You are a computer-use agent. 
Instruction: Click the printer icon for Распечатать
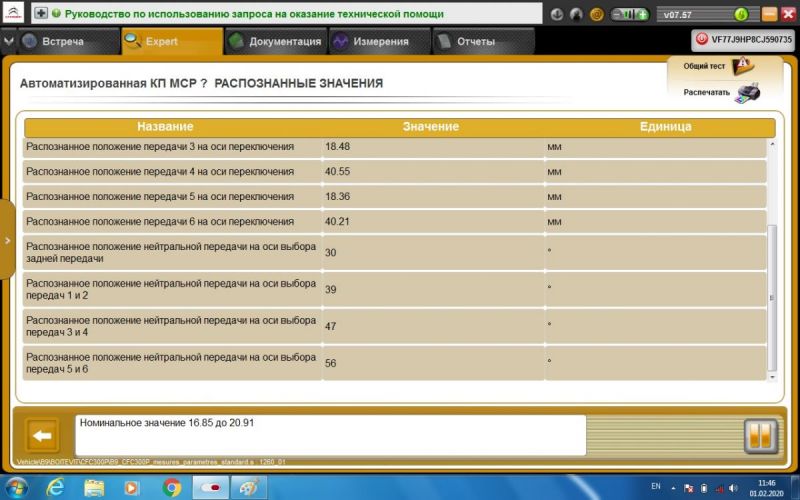(x=746, y=92)
